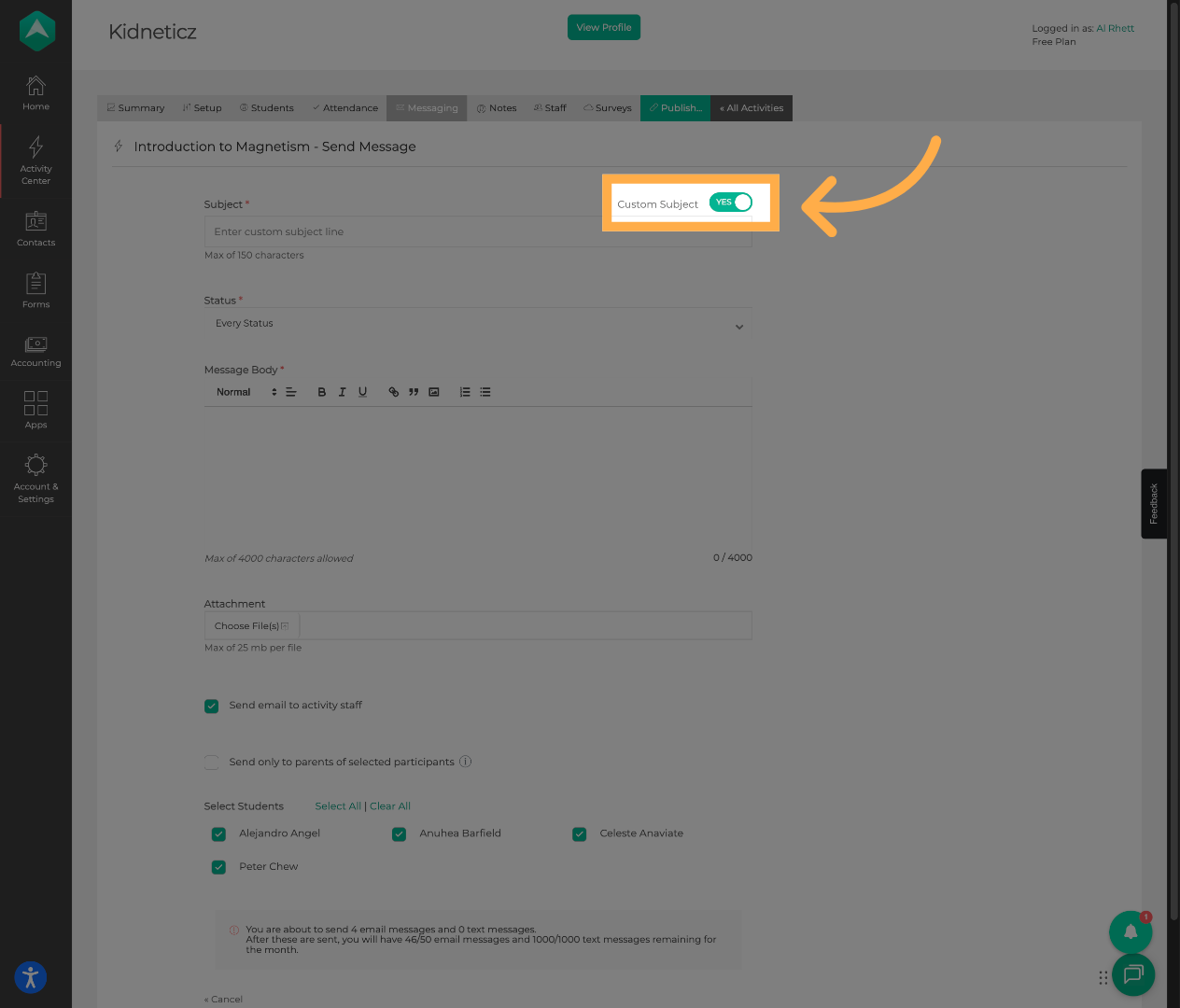Insert an image into the message

433,391
